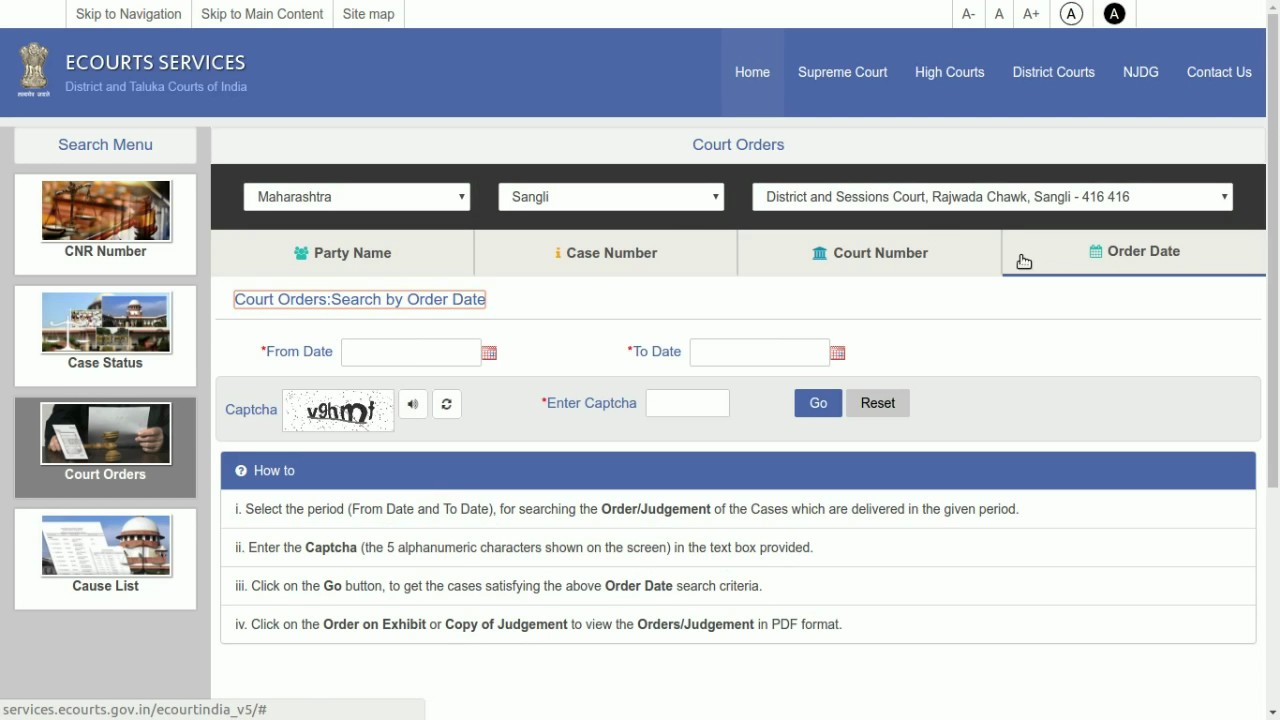Viewport: 1280px width, 720px height.
Task: Click the national emblem logo
Action: click(34, 70)
